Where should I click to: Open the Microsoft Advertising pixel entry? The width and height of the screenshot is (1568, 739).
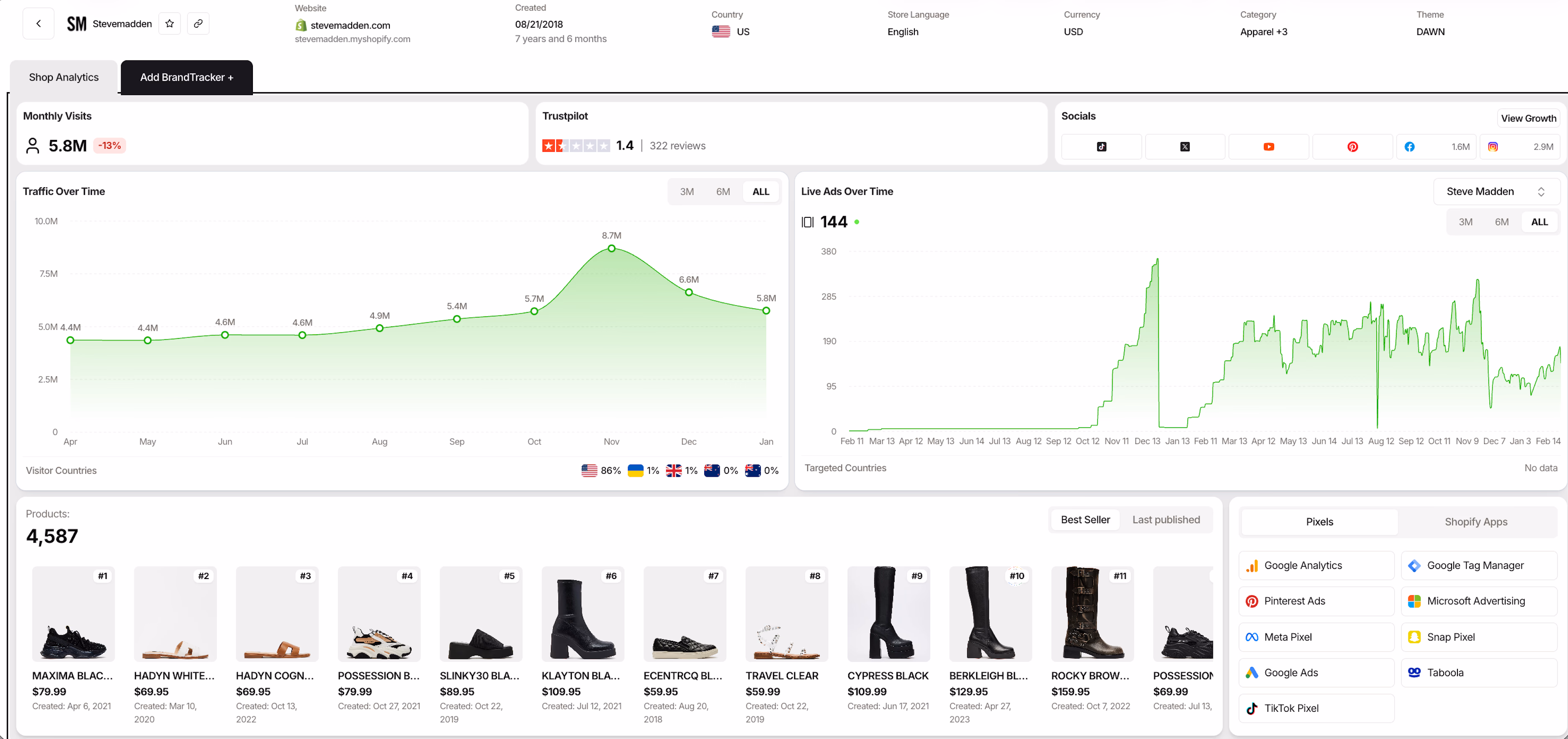pyautogui.click(x=1478, y=601)
